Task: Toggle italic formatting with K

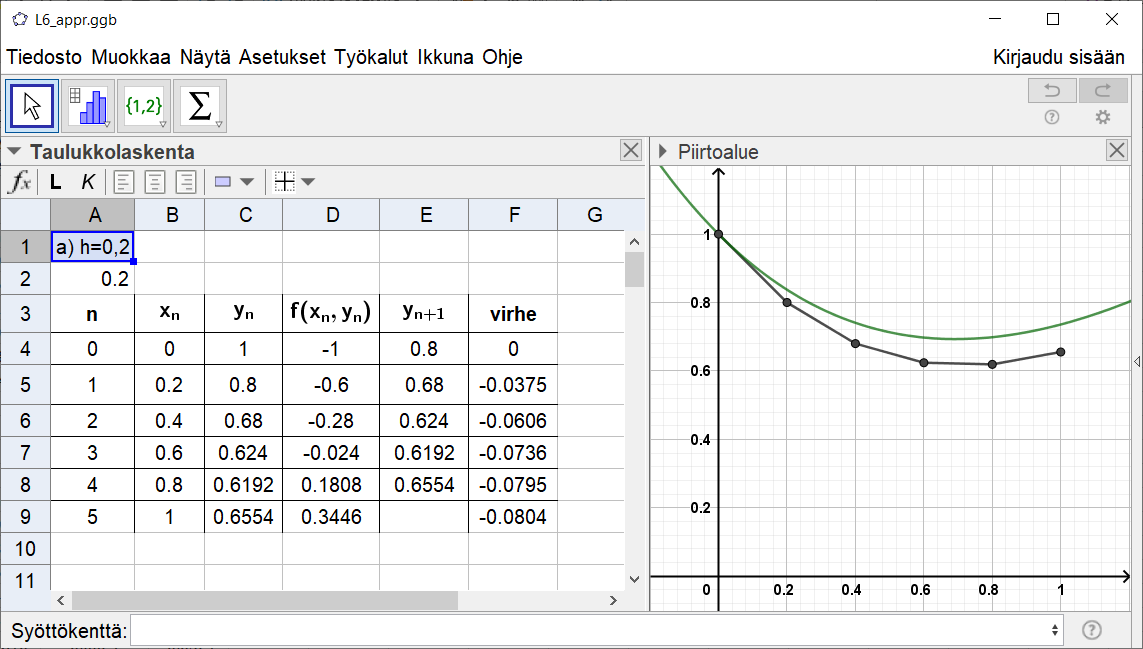Action: 87,181
